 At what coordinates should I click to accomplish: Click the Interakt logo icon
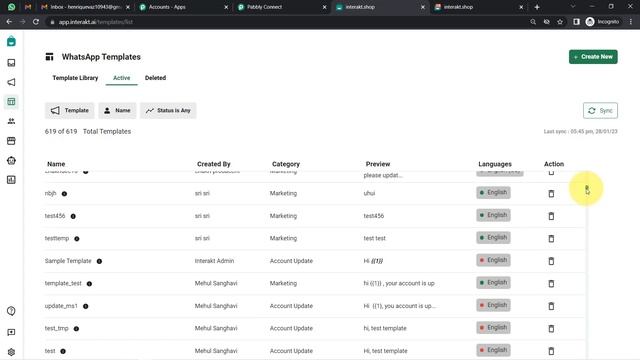[x=11, y=41]
